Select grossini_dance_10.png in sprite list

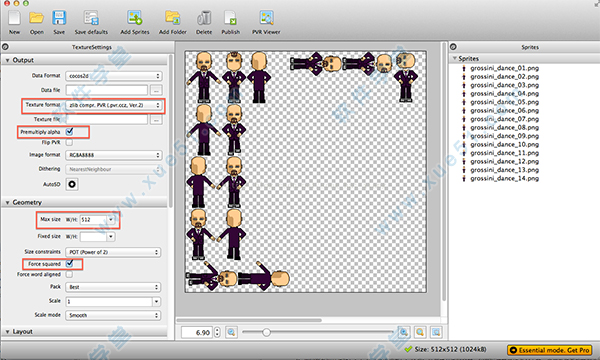coord(504,144)
